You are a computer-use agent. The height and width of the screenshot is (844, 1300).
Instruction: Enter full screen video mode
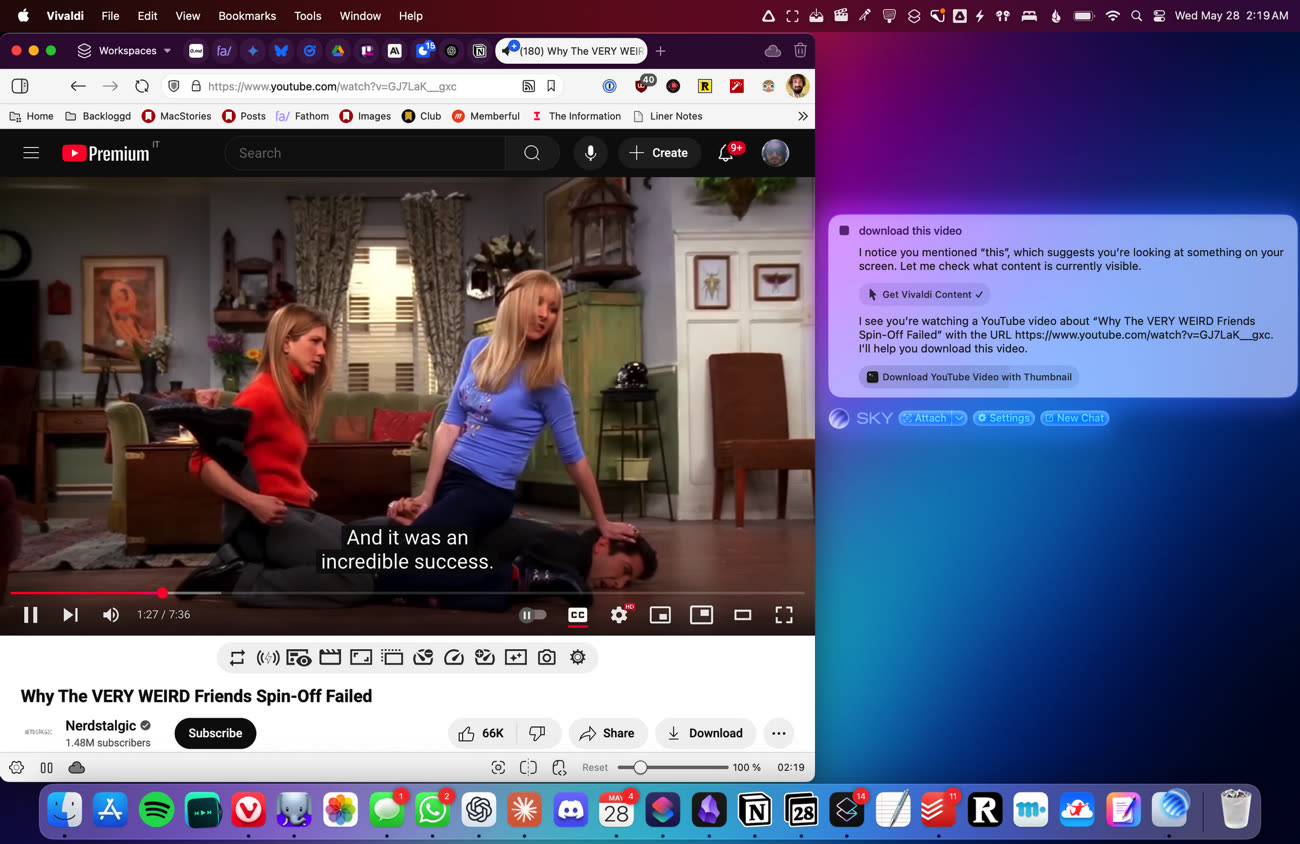pyautogui.click(x=784, y=615)
